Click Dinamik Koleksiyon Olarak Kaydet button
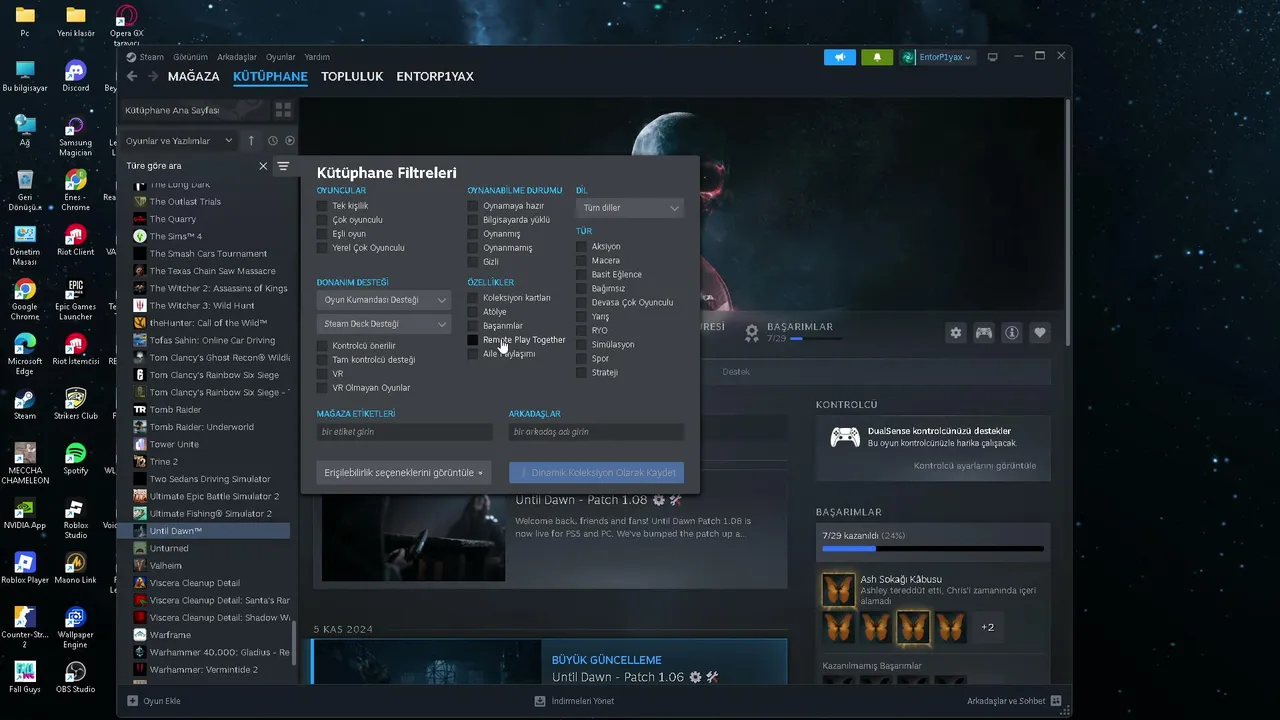 click(596, 473)
